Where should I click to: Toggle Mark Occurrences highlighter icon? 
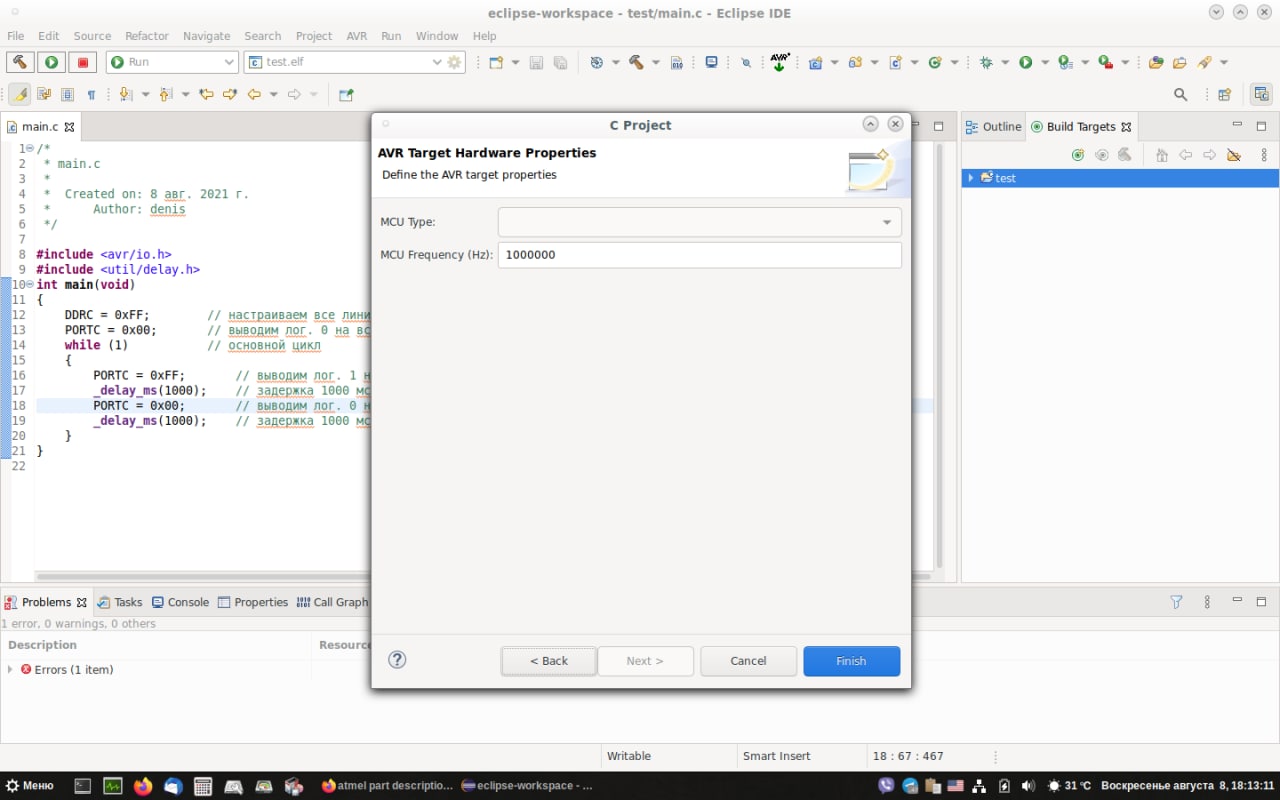coord(20,94)
